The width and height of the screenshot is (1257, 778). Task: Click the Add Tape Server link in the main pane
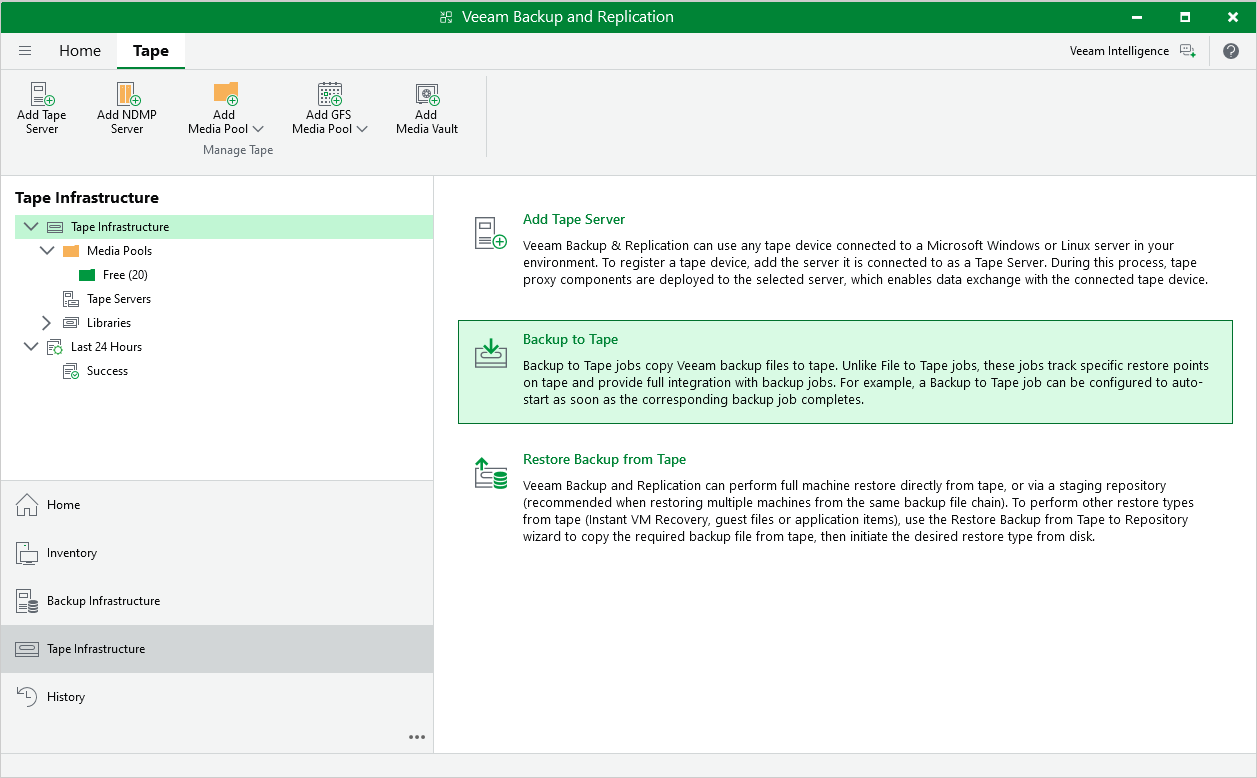pos(574,219)
